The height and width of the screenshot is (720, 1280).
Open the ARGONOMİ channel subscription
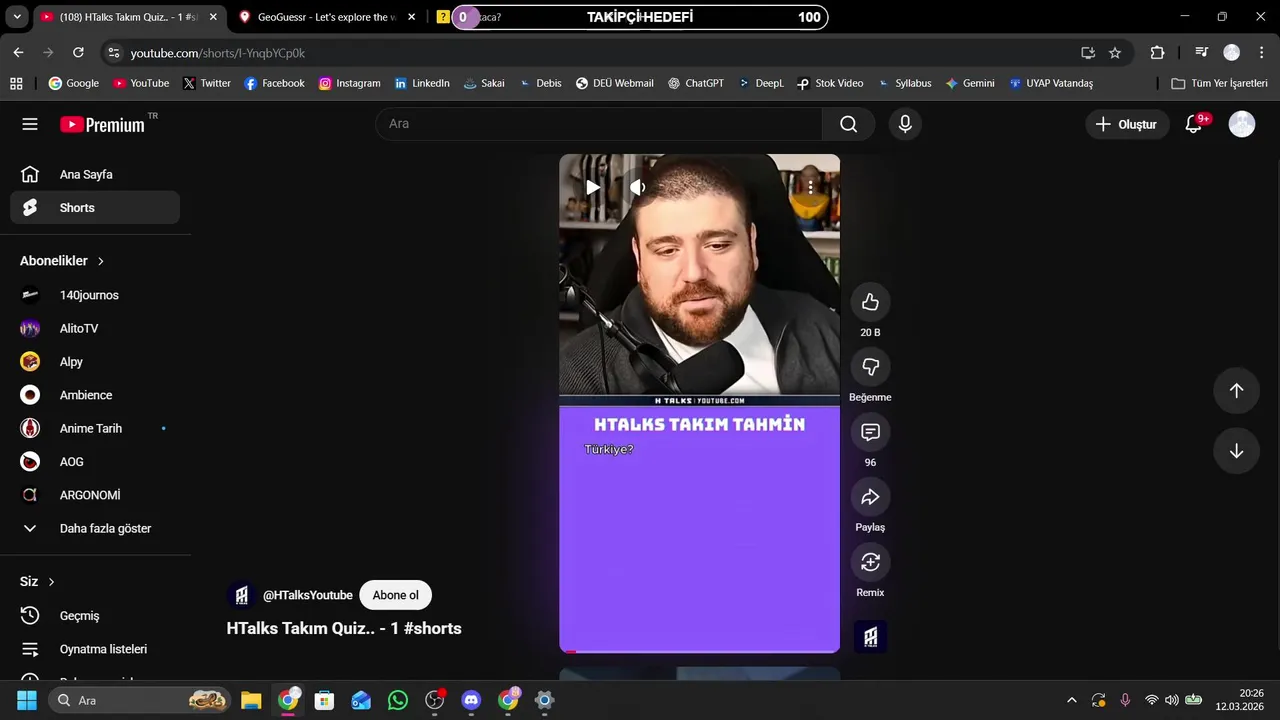pyautogui.click(x=95, y=495)
